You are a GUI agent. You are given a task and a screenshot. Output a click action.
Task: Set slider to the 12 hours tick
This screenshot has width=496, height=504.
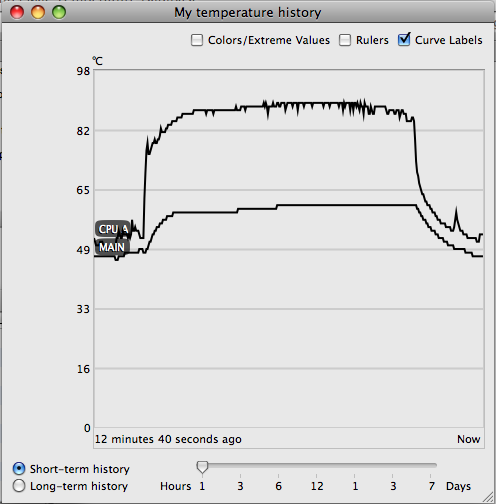[317, 476]
